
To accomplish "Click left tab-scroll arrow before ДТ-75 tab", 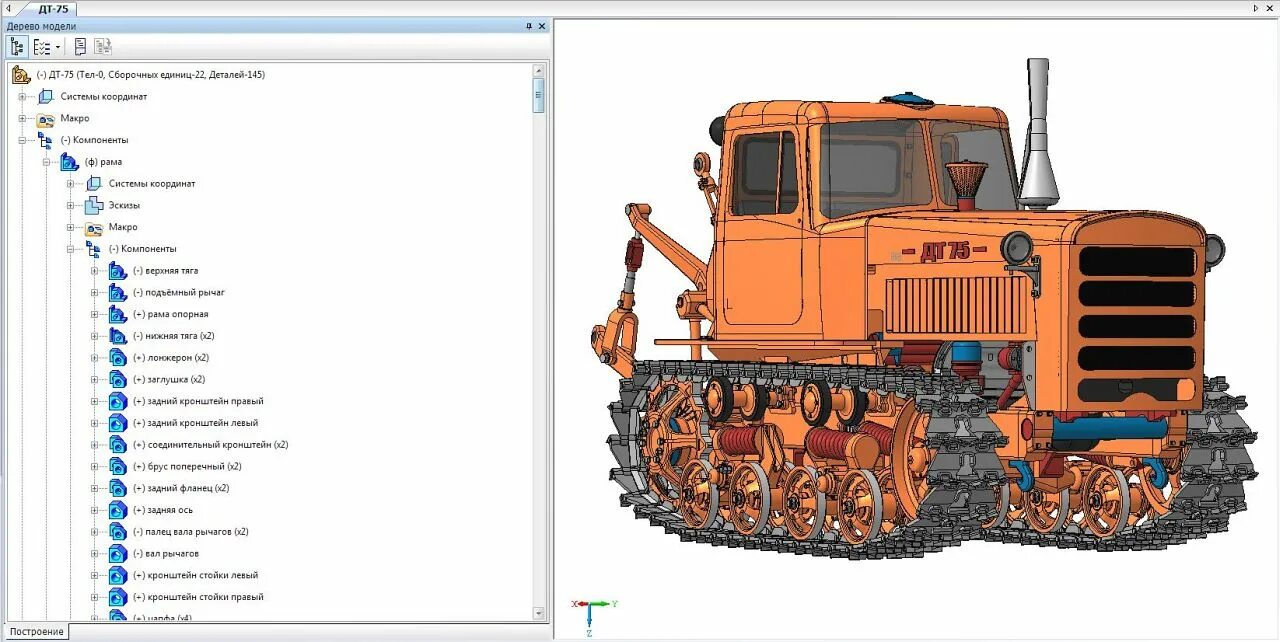I will pyautogui.click(x=8, y=8).
